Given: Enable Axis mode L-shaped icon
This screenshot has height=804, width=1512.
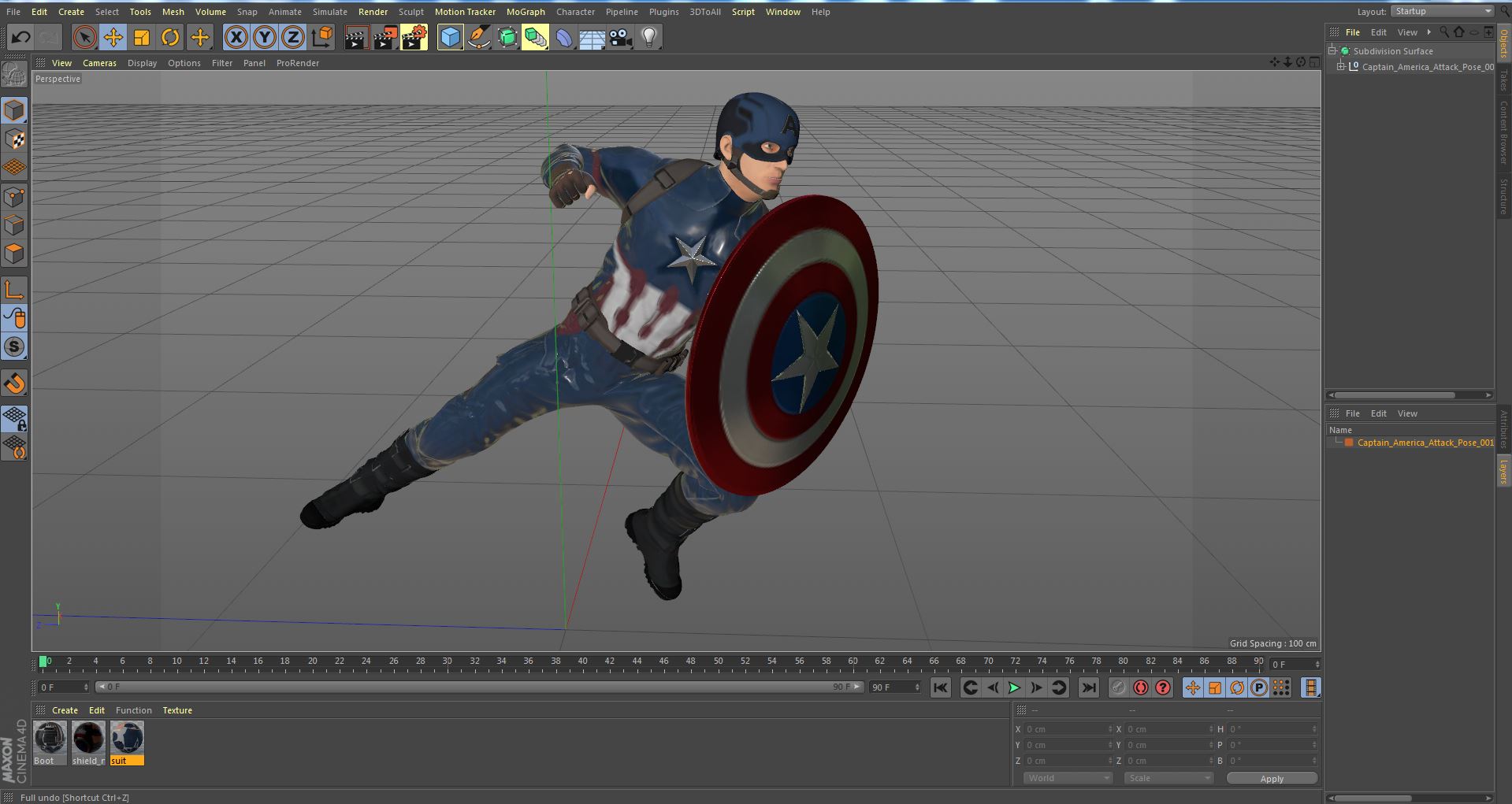Looking at the screenshot, I should [x=14, y=290].
